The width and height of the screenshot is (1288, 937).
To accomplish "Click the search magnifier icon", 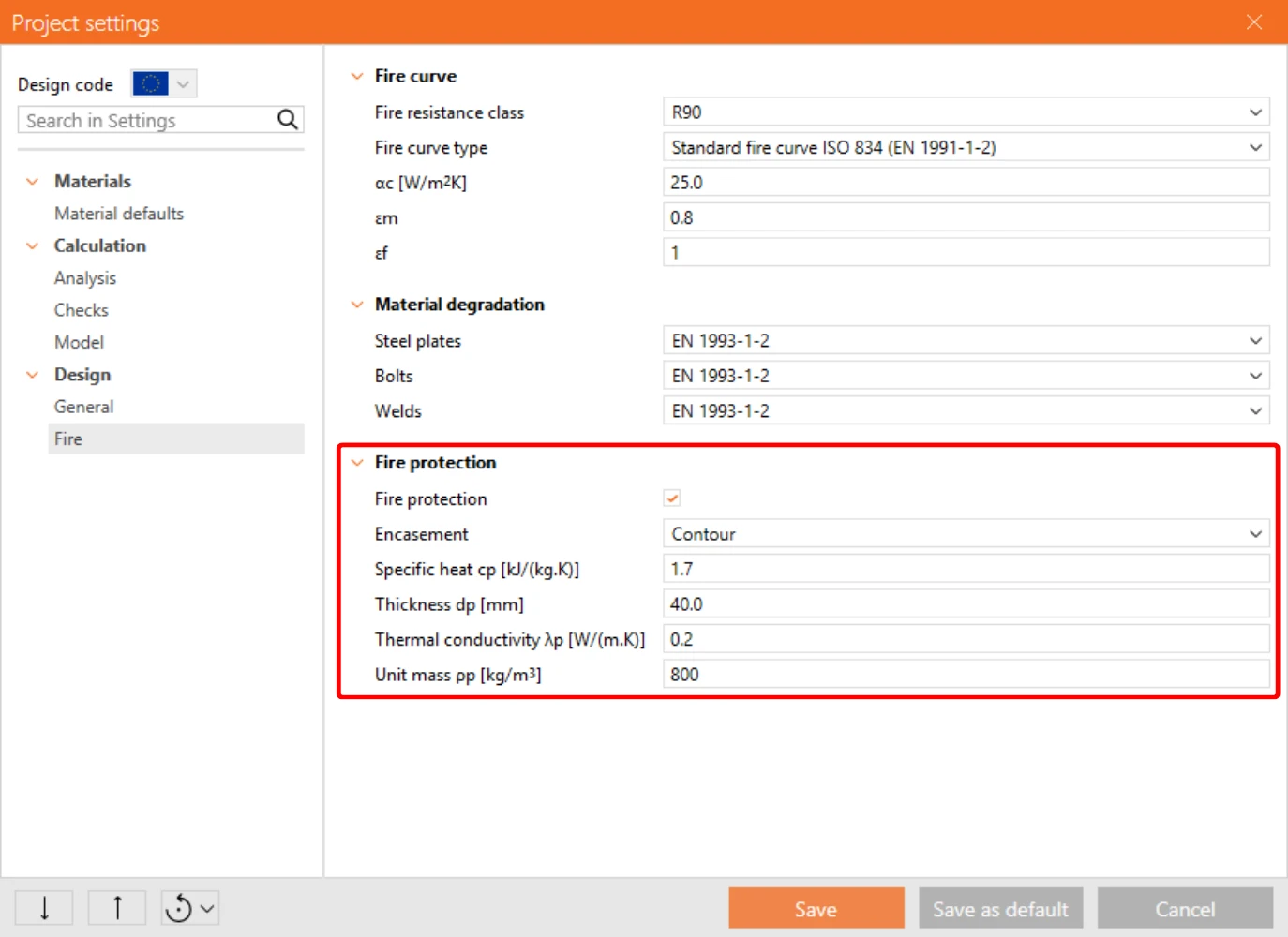I will (x=287, y=120).
